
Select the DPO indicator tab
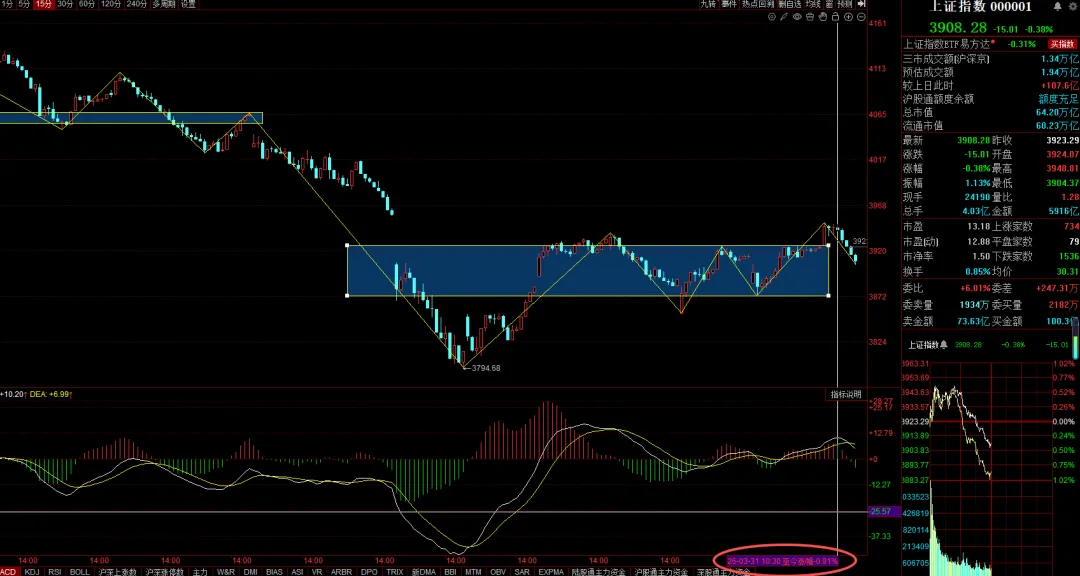point(369,571)
